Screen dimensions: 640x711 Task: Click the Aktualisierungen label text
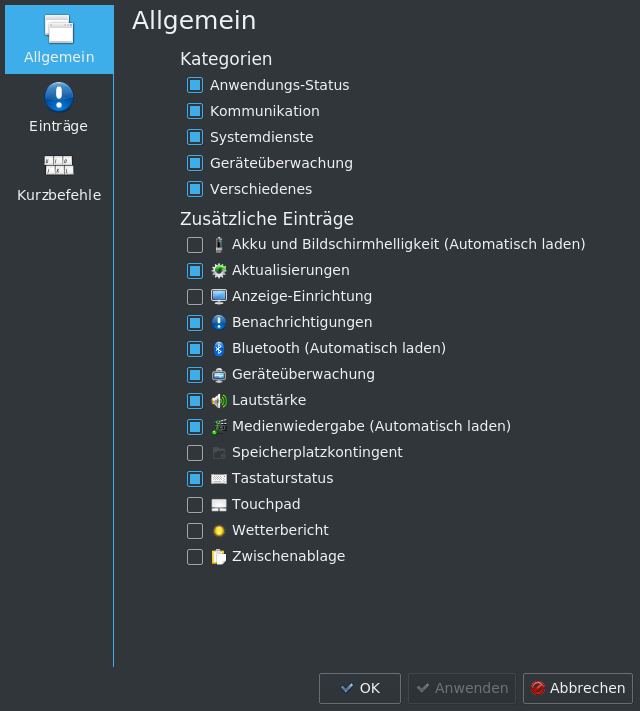291,271
